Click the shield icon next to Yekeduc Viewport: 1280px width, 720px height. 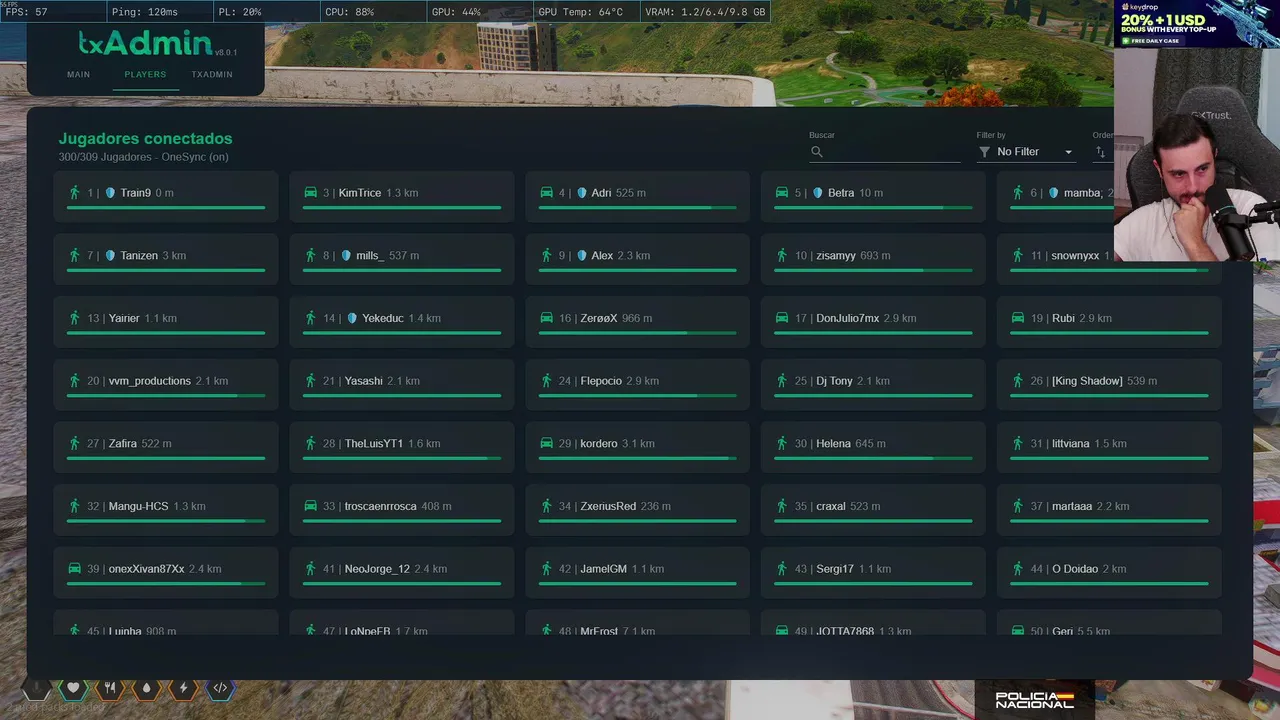(352, 318)
